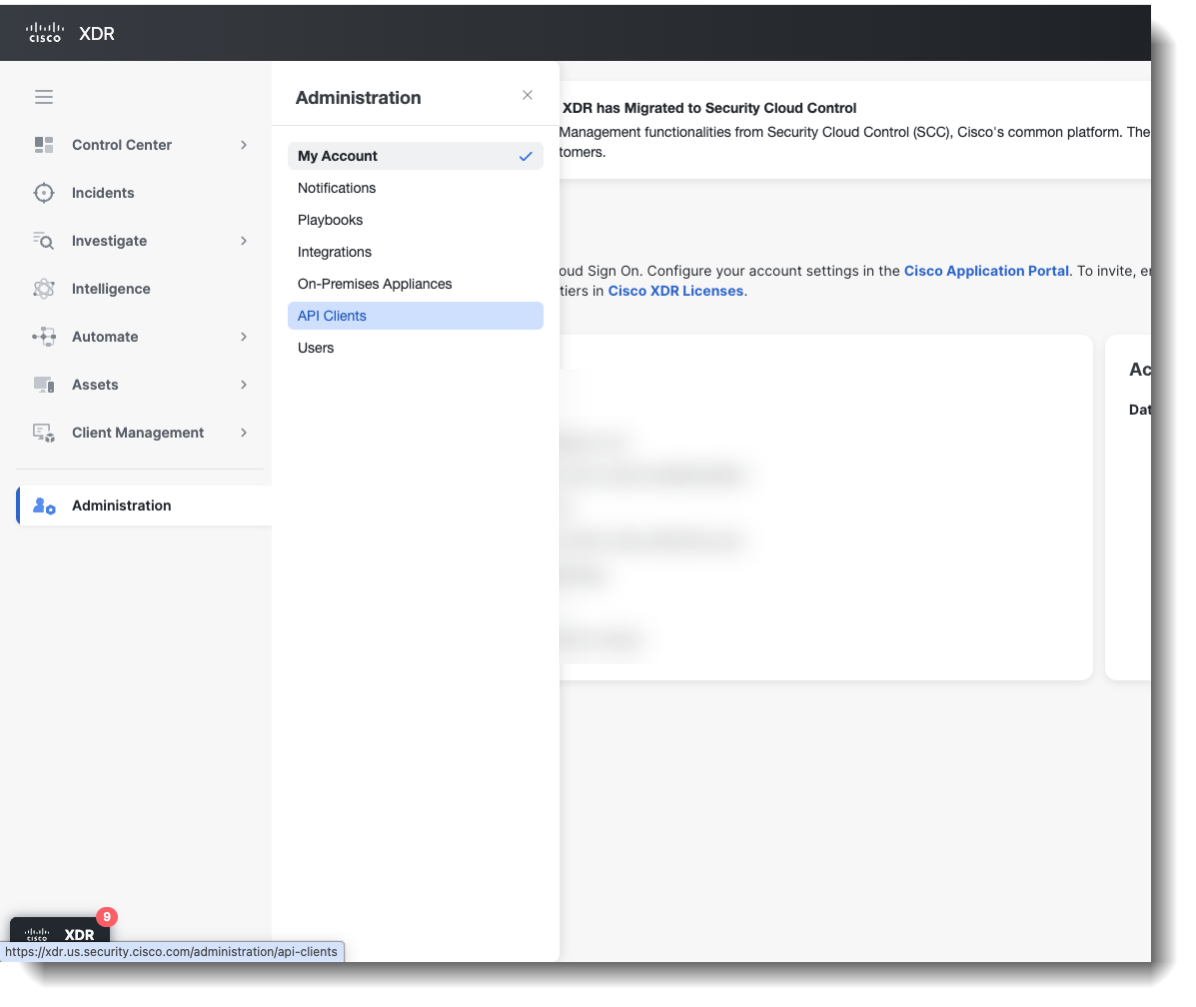The height and width of the screenshot is (1007, 1196).
Task: Click the Investigate search icon
Action: 44,241
